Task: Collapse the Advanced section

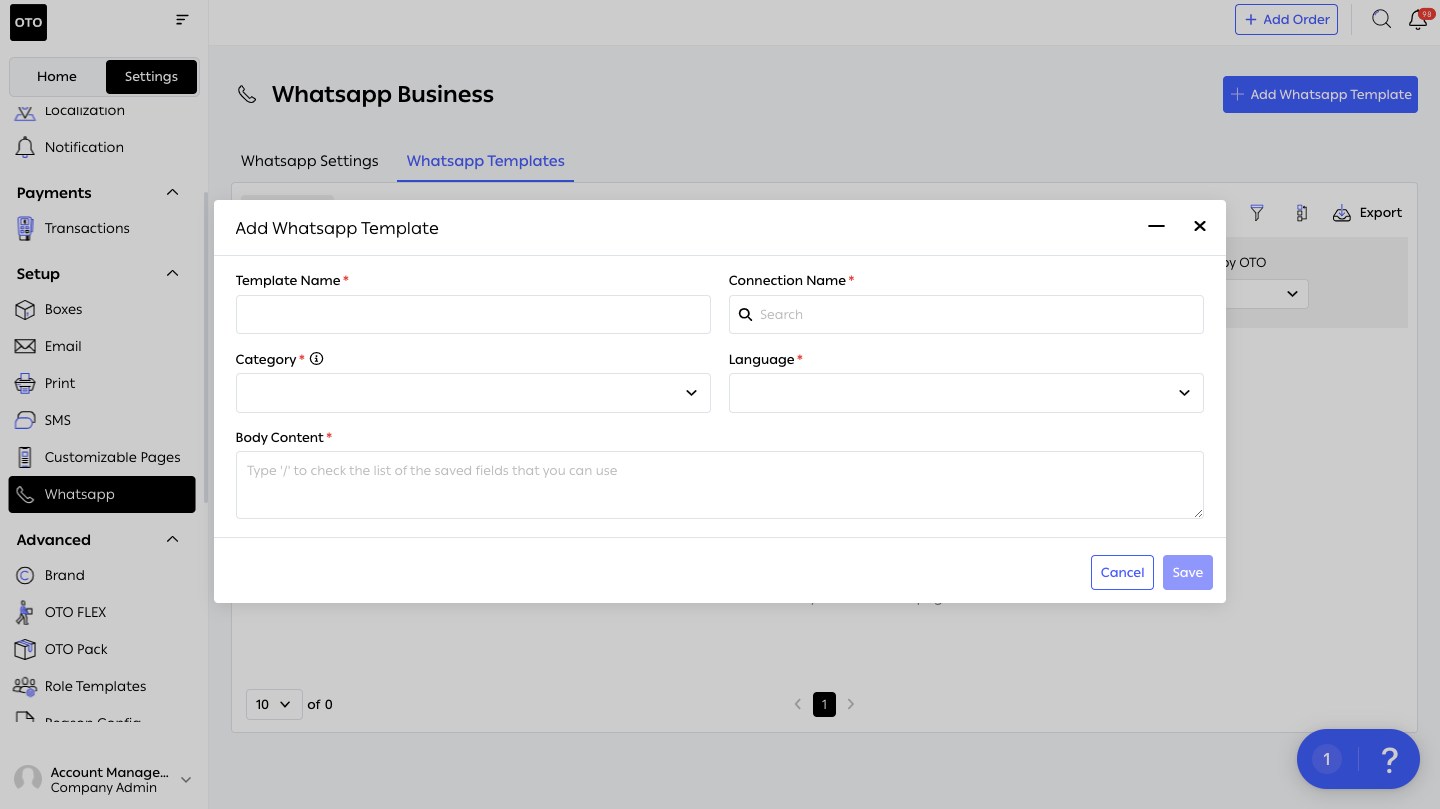Action: (172, 539)
